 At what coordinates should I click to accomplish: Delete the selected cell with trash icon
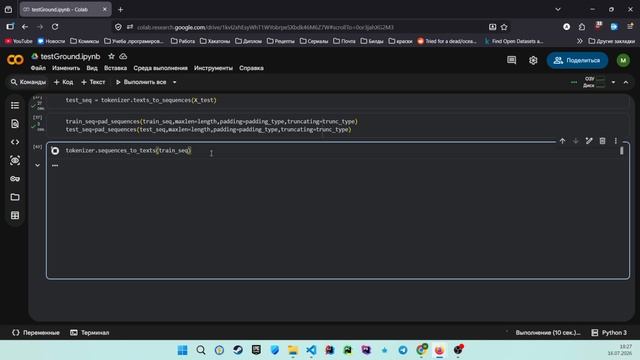pos(602,141)
